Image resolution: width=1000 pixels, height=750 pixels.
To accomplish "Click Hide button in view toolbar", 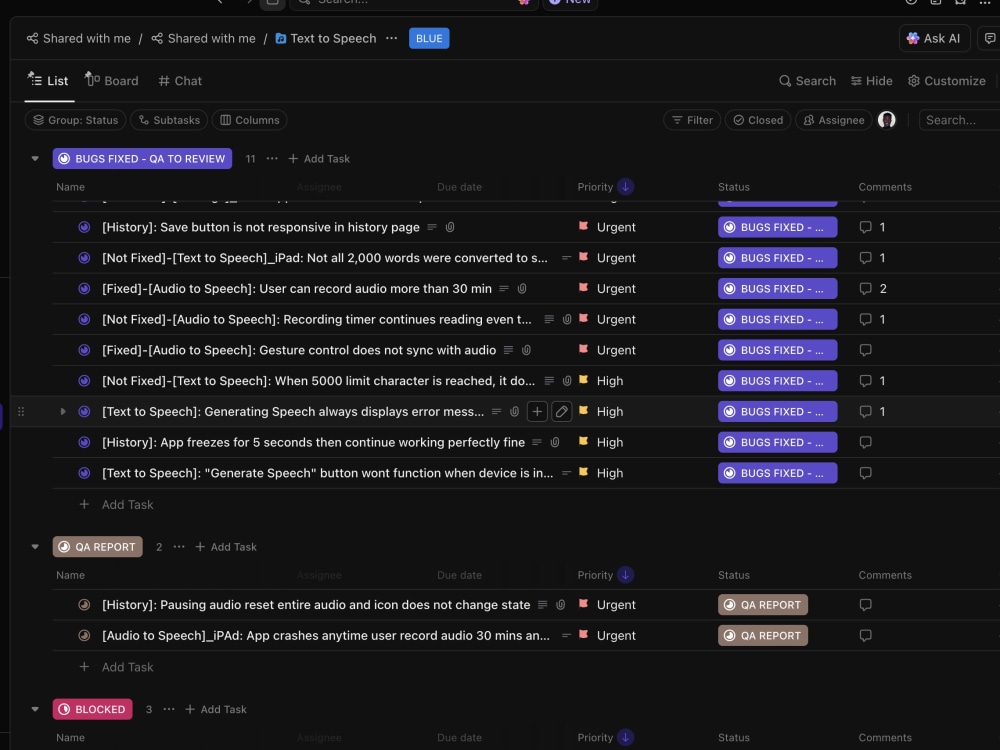I will (x=871, y=81).
